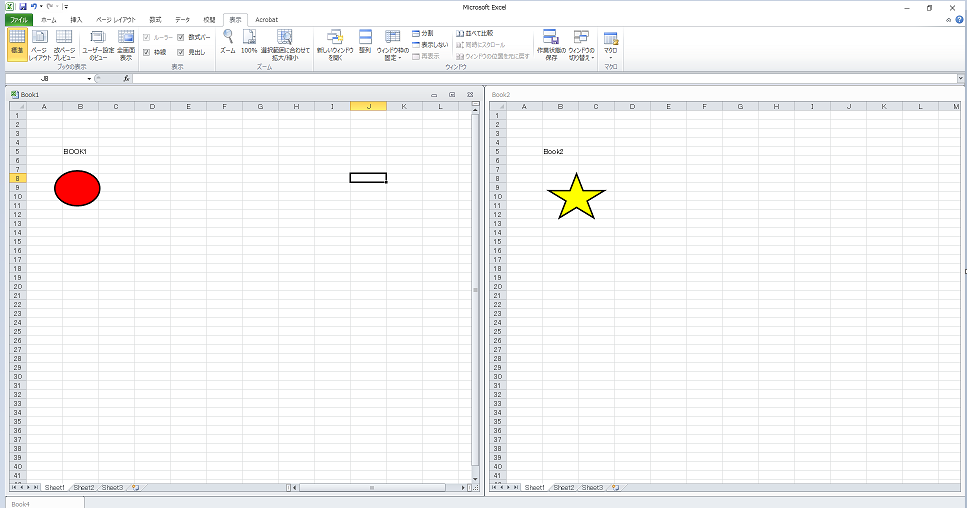Screen dimensions: 967x508
Task: Maximize the Book1 workbook window
Action: pos(452,95)
